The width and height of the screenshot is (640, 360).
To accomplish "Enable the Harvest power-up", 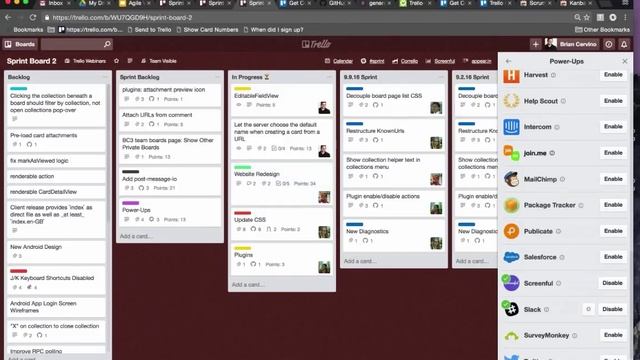I will click(613, 75).
